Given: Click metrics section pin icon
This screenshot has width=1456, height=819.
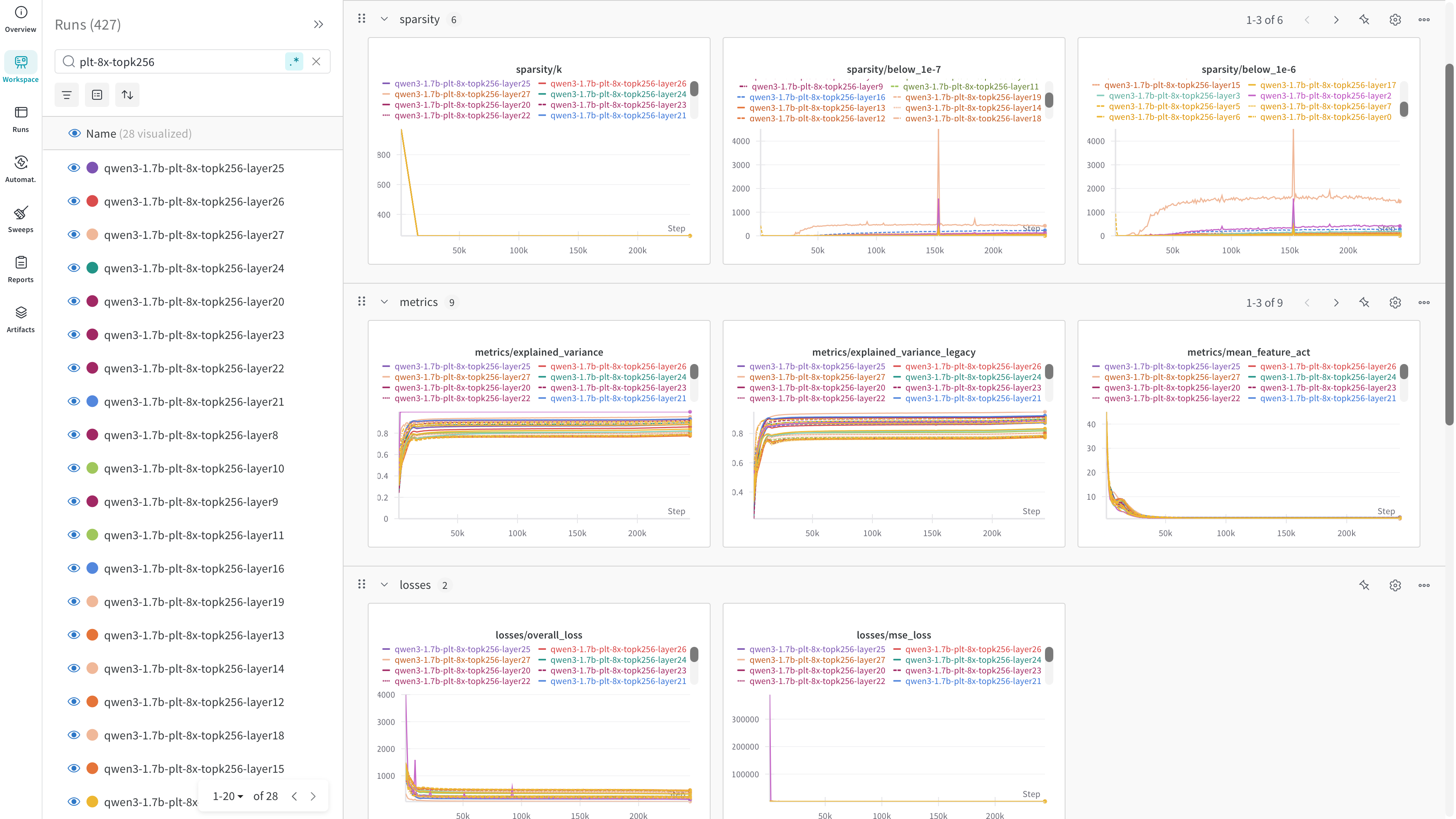Looking at the screenshot, I should click(1364, 303).
